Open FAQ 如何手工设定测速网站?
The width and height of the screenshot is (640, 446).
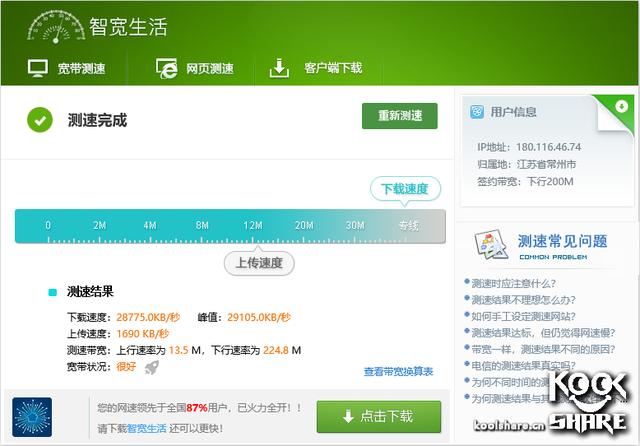click(x=523, y=316)
